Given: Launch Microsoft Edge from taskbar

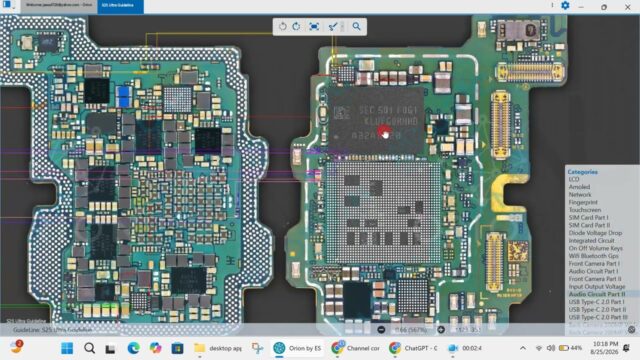Looking at the screenshot, I should [133, 348].
